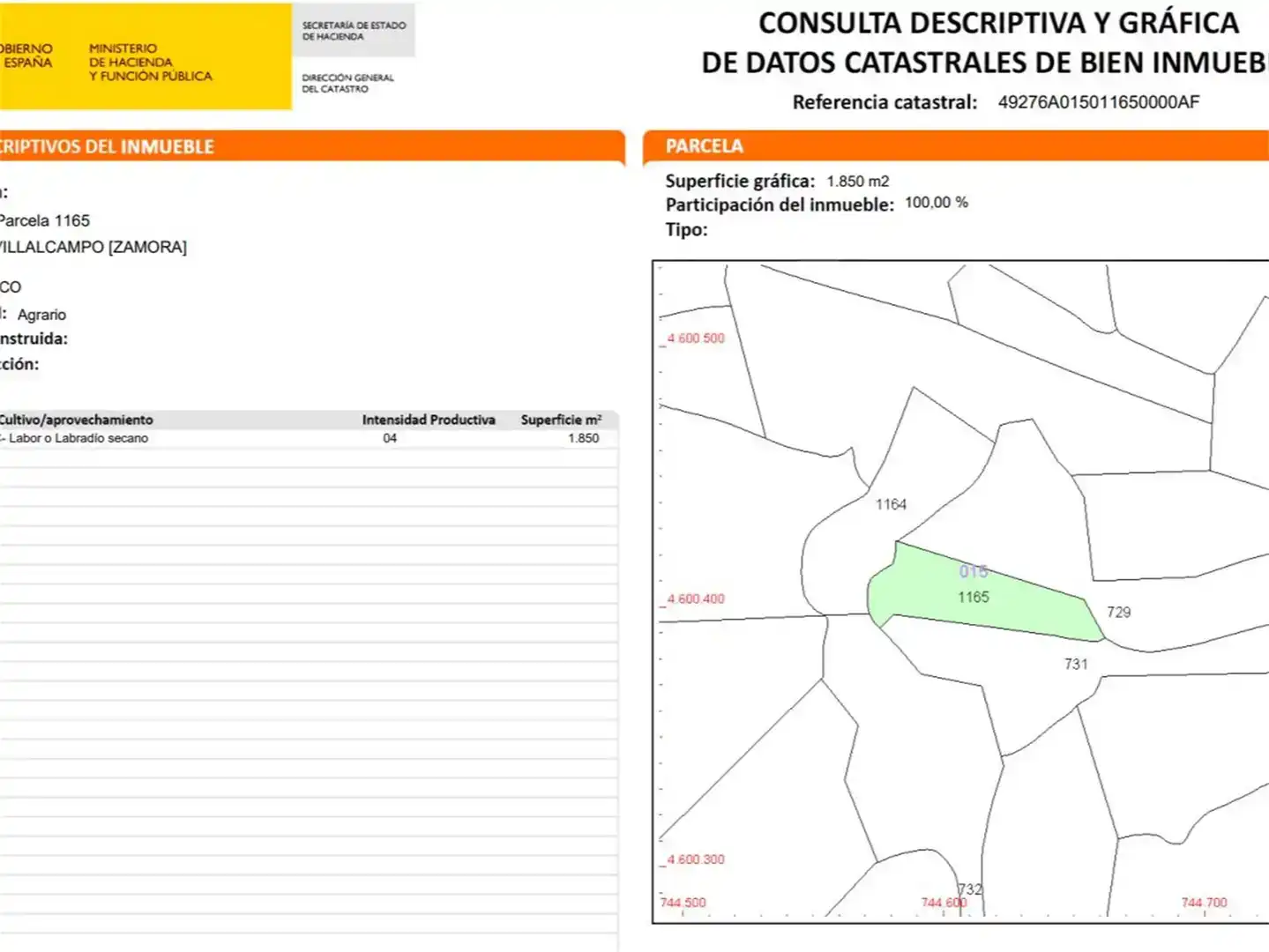Select parcel label 729 on the map
This screenshot has height=952, width=1269.
(1118, 612)
